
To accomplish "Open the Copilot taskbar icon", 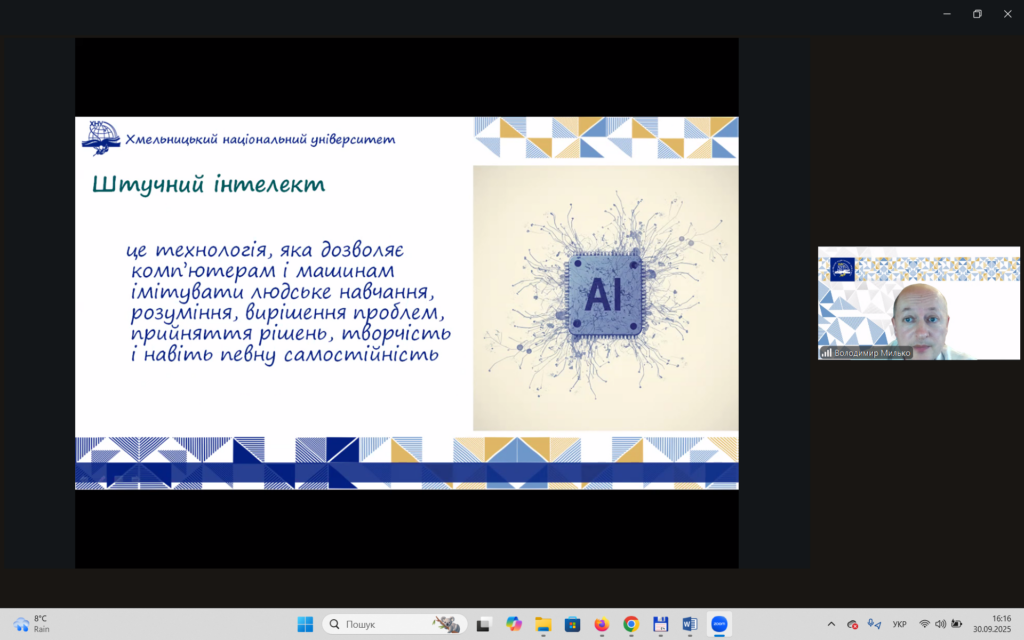I will point(514,624).
